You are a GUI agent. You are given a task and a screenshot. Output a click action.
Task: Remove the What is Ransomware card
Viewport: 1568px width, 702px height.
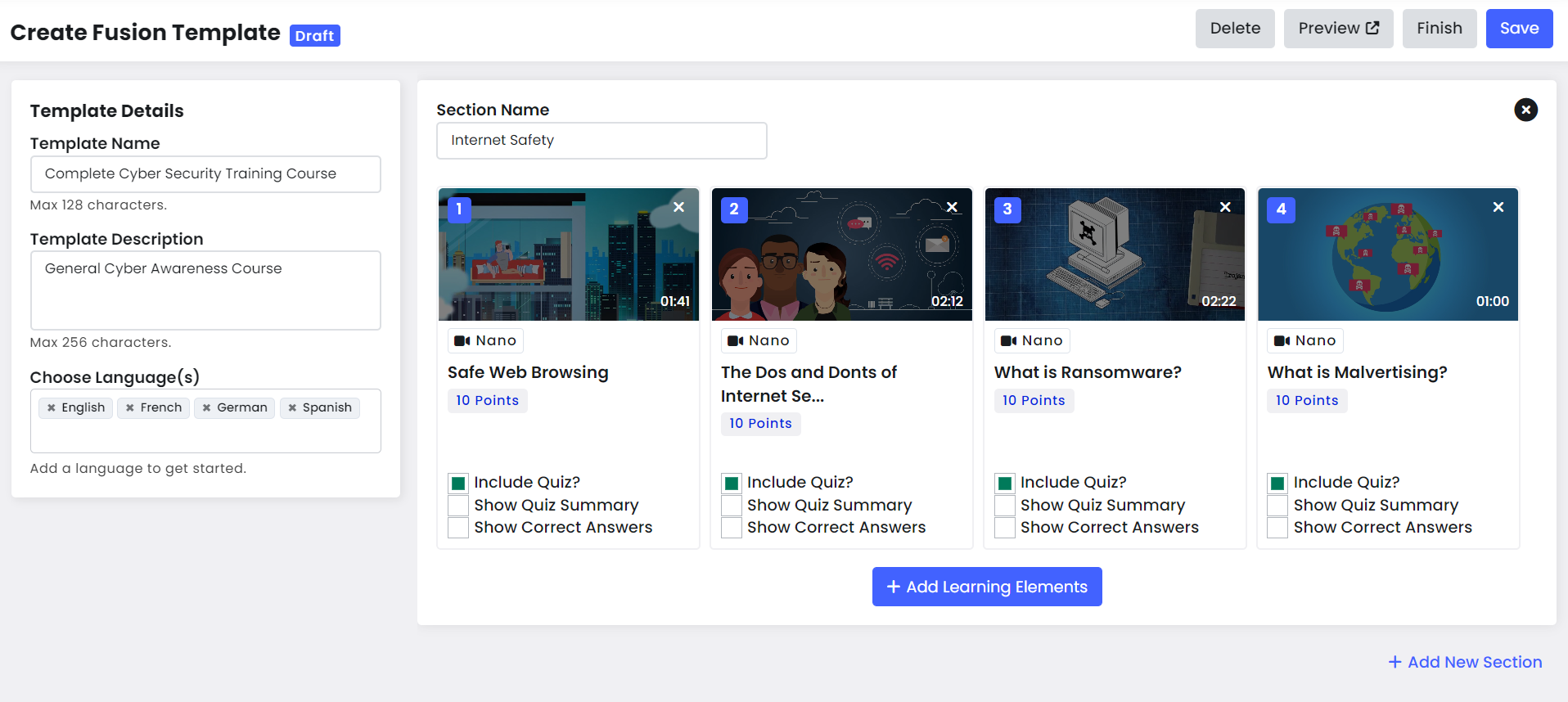click(1225, 207)
